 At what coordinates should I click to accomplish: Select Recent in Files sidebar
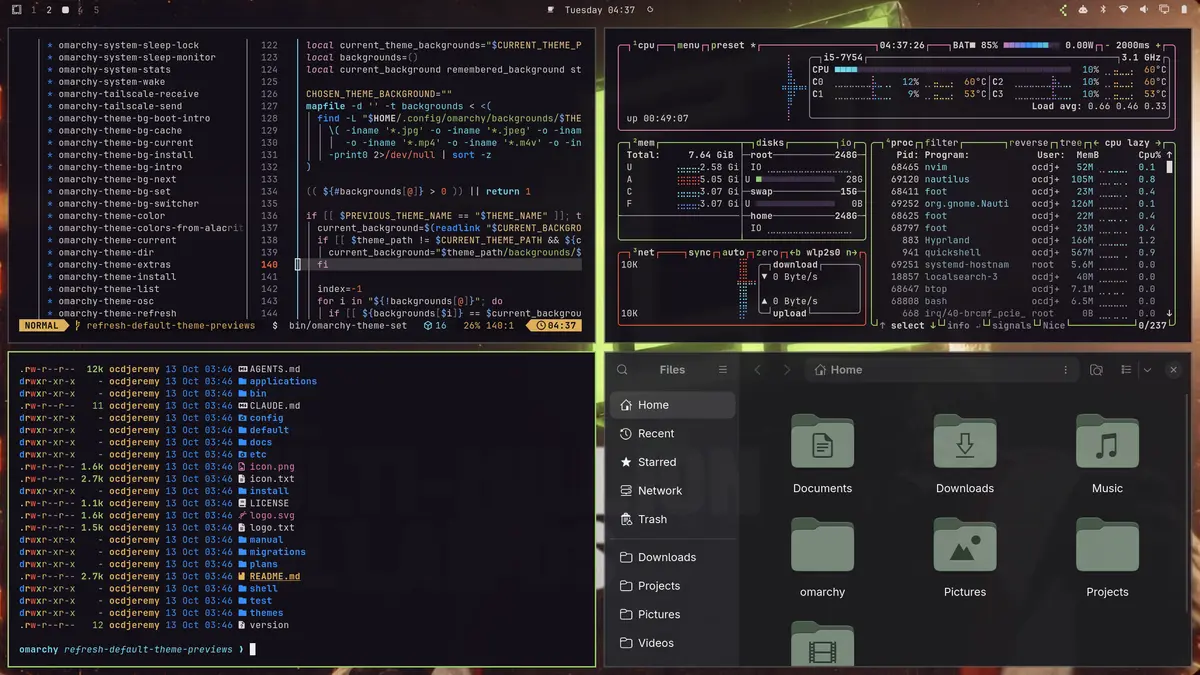click(x=672, y=434)
